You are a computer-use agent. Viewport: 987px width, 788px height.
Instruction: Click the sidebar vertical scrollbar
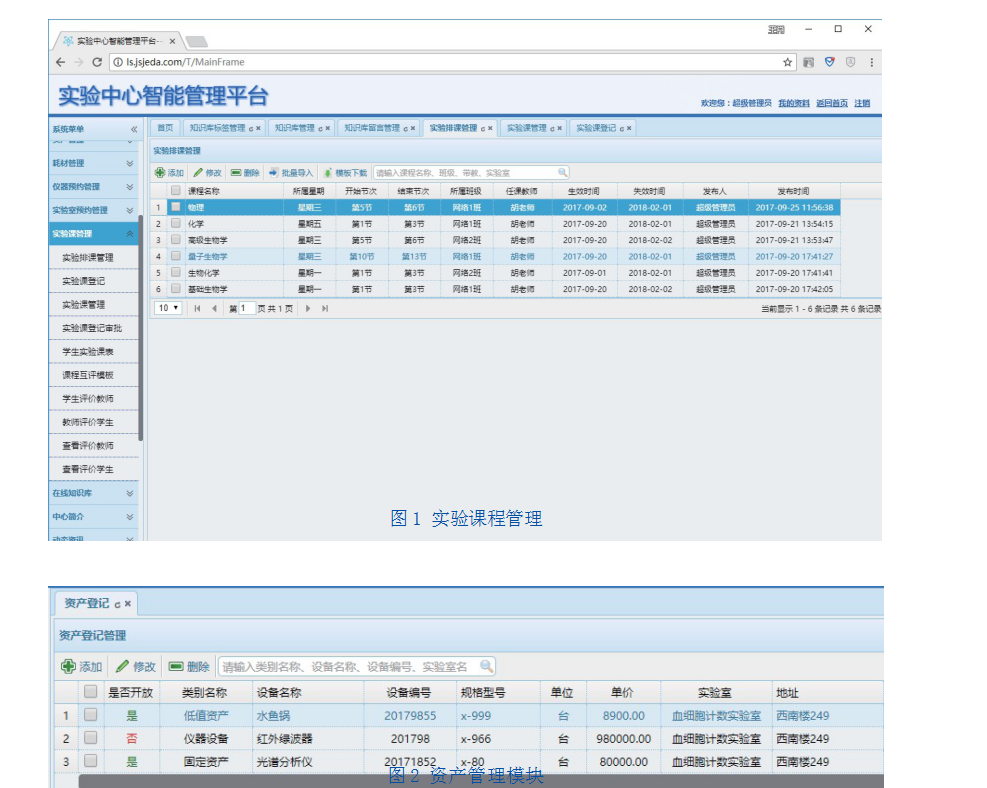141,327
